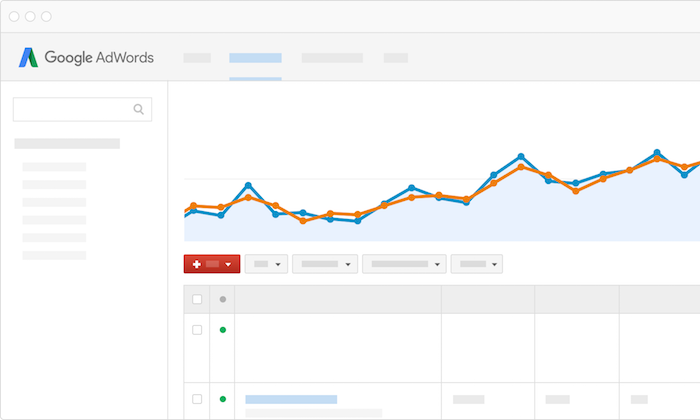Toggle the select-all checkbox in table header
Image resolution: width=700 pixels, height=420 pixels.
click(197, 299)
